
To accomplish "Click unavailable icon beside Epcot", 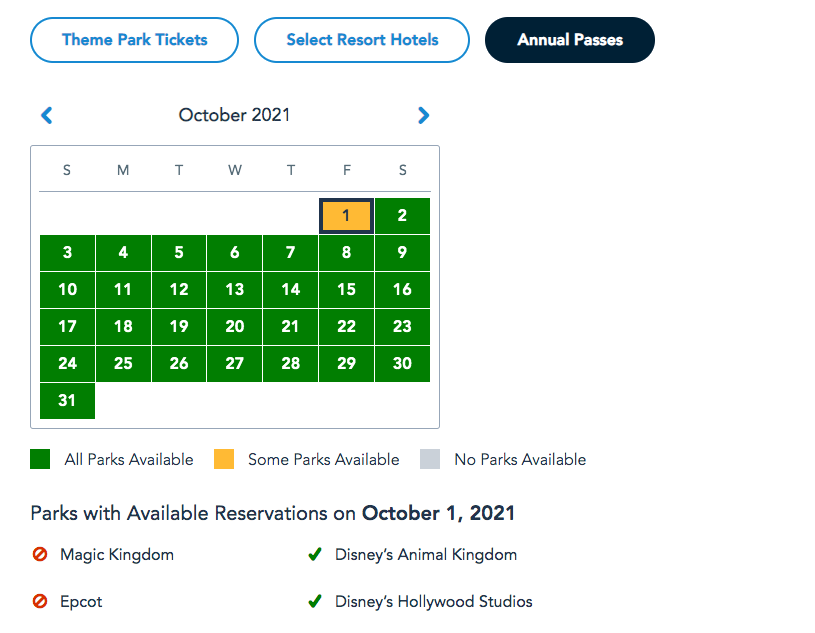I will (x=40, y=602).
